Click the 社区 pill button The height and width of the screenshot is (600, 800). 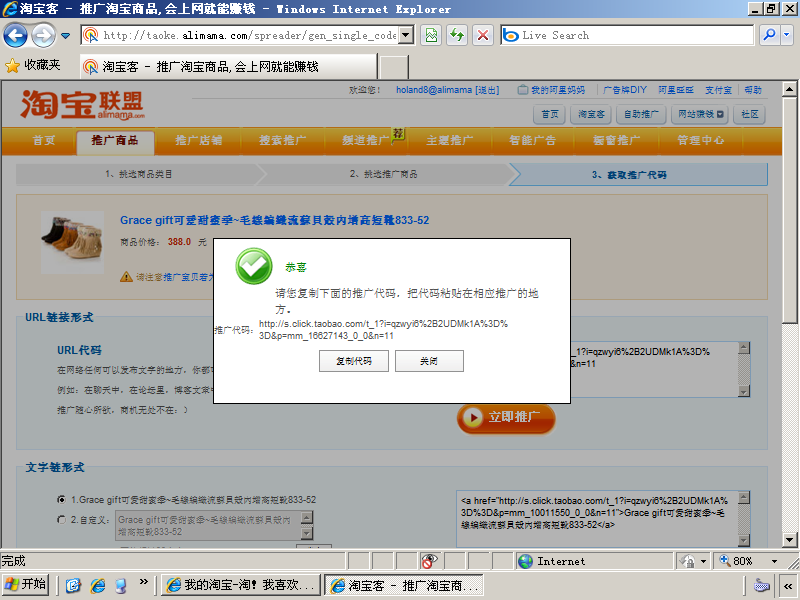[x=749, y=114]
